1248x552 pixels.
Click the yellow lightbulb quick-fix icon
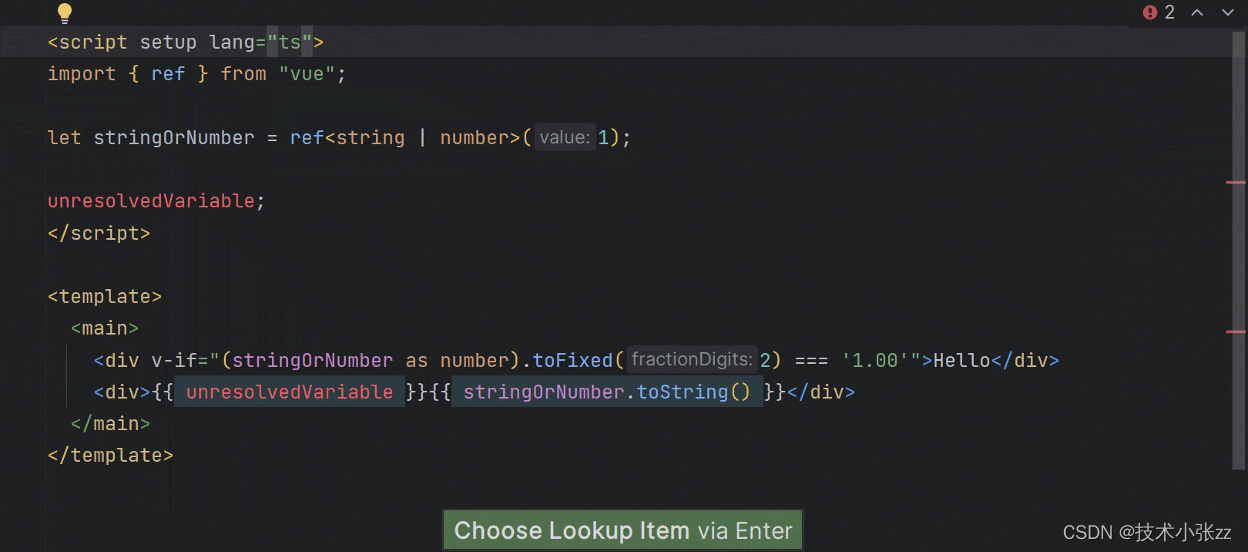tap(65, 14)
